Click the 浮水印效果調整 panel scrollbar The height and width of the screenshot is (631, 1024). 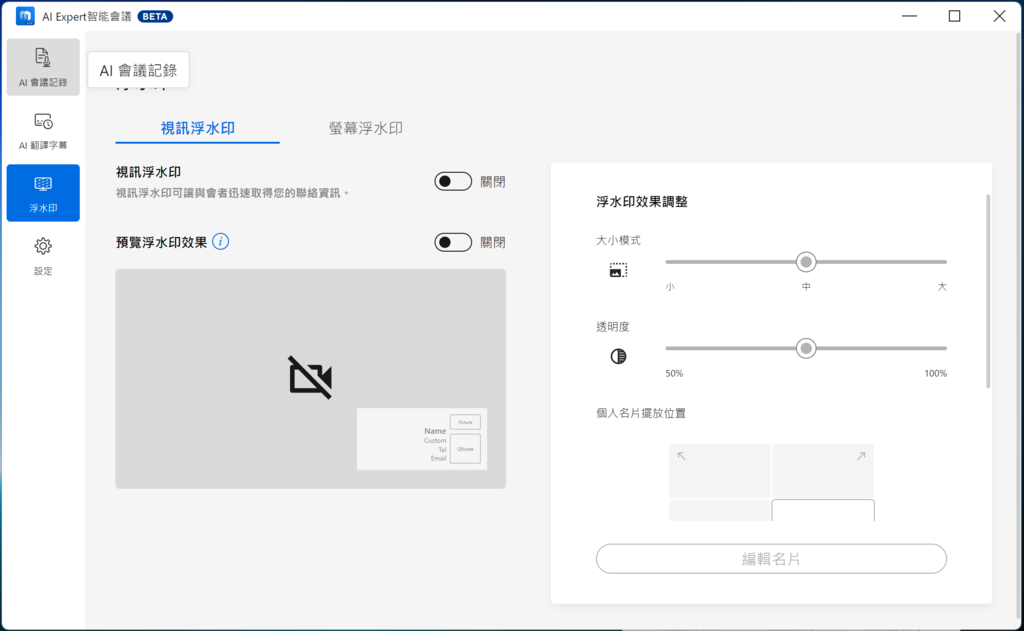988,291
